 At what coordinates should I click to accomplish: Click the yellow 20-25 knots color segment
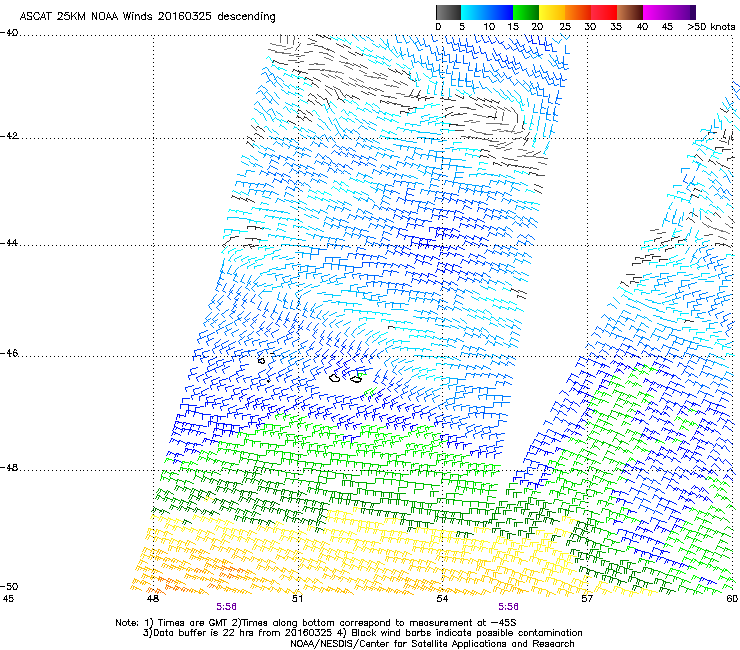552,12
